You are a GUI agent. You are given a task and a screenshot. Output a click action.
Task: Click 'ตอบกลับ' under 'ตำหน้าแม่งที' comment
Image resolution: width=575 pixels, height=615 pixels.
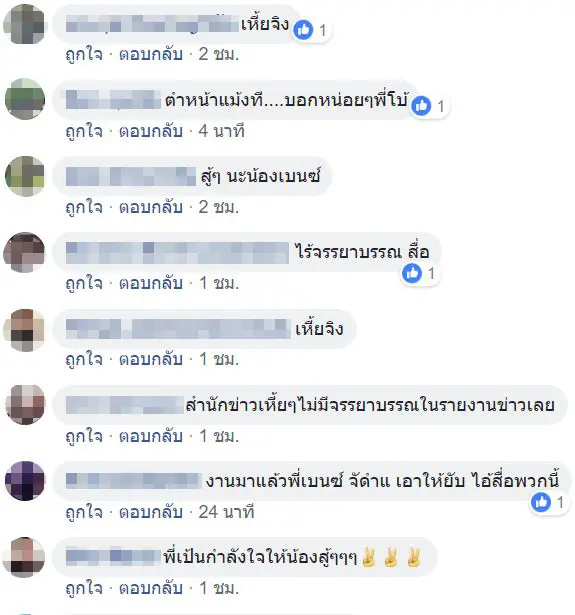[x=151, y=131]
